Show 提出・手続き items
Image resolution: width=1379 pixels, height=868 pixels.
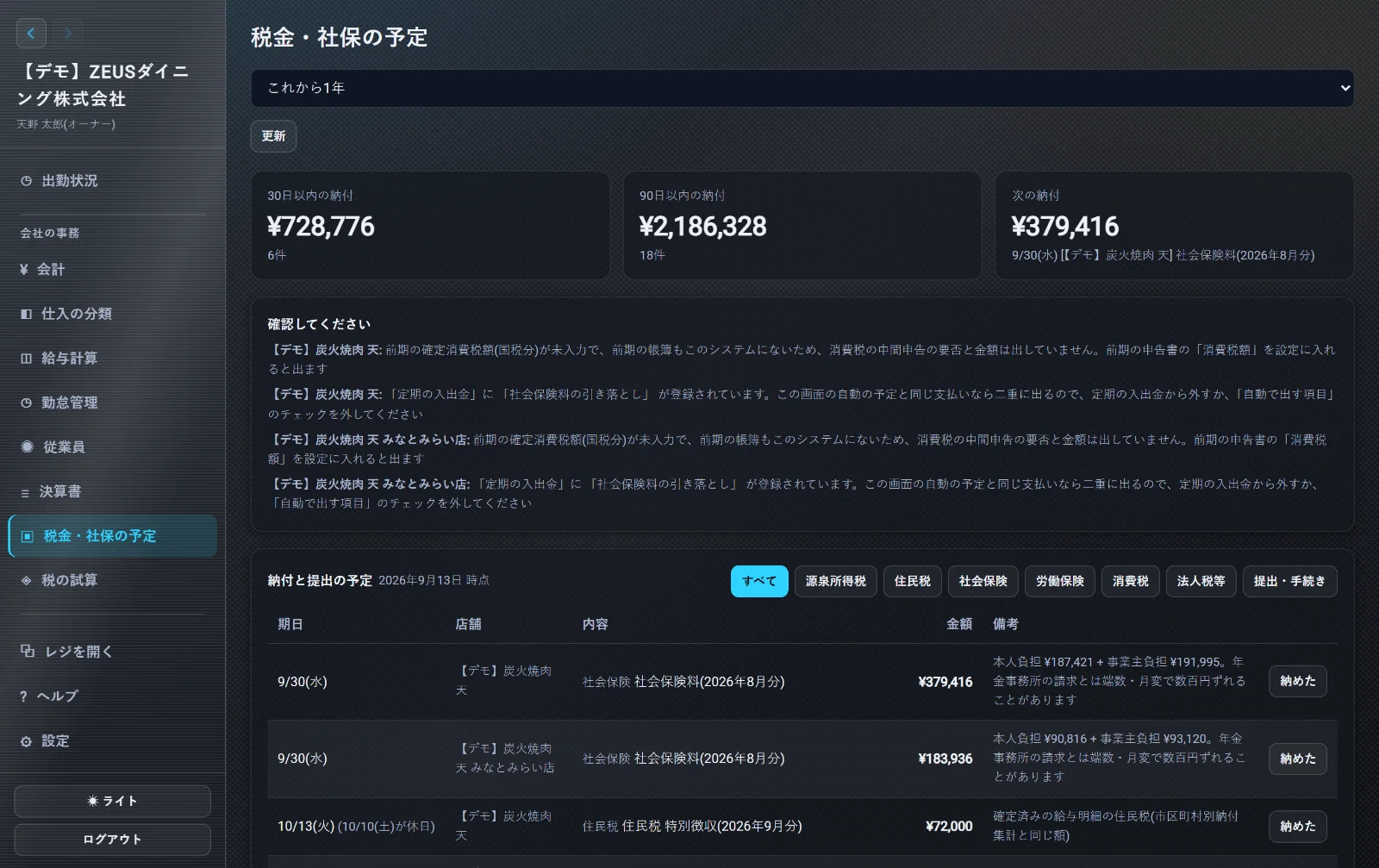pos(1290,581)
